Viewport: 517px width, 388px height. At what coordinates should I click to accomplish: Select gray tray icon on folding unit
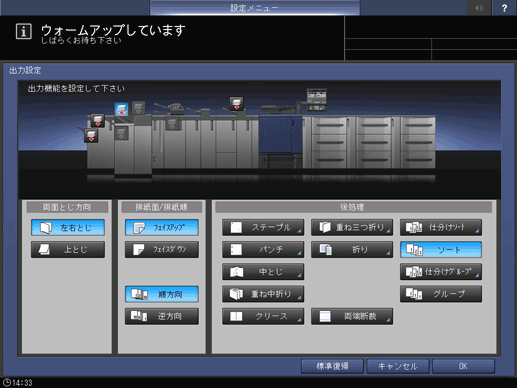tap(172, 123)
